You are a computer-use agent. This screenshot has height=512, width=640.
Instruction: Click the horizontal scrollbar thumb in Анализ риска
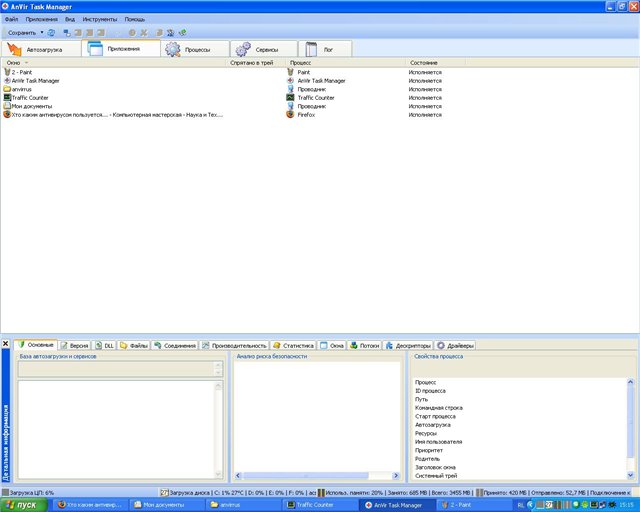pos(306,476)
